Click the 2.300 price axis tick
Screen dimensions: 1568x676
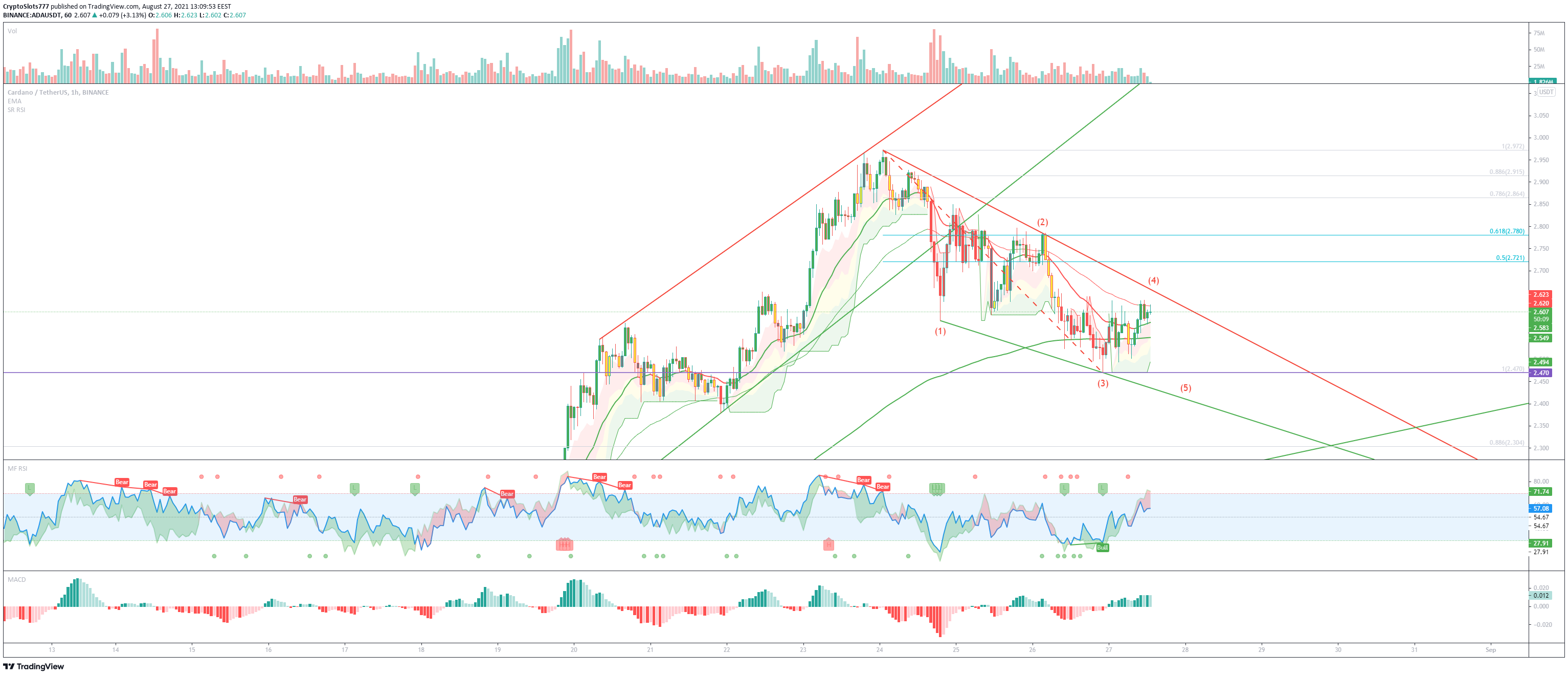coord(1540,448)
